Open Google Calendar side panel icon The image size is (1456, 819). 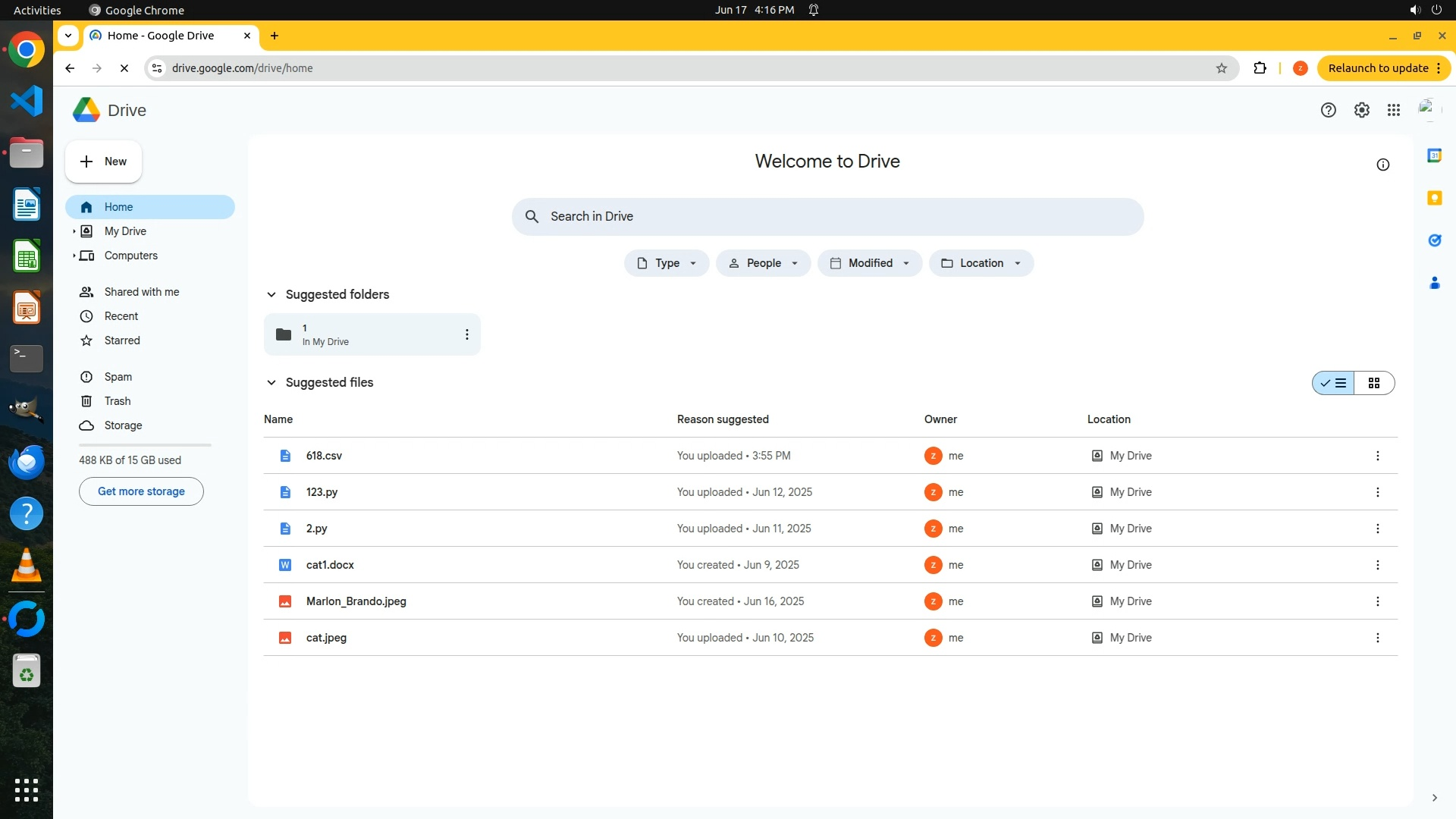click(1434, 155)
